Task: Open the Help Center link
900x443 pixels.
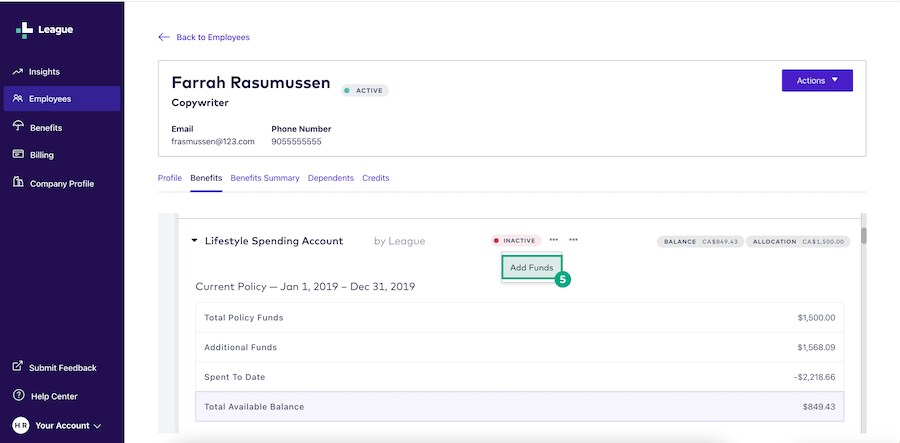Action: pos(54,397)
